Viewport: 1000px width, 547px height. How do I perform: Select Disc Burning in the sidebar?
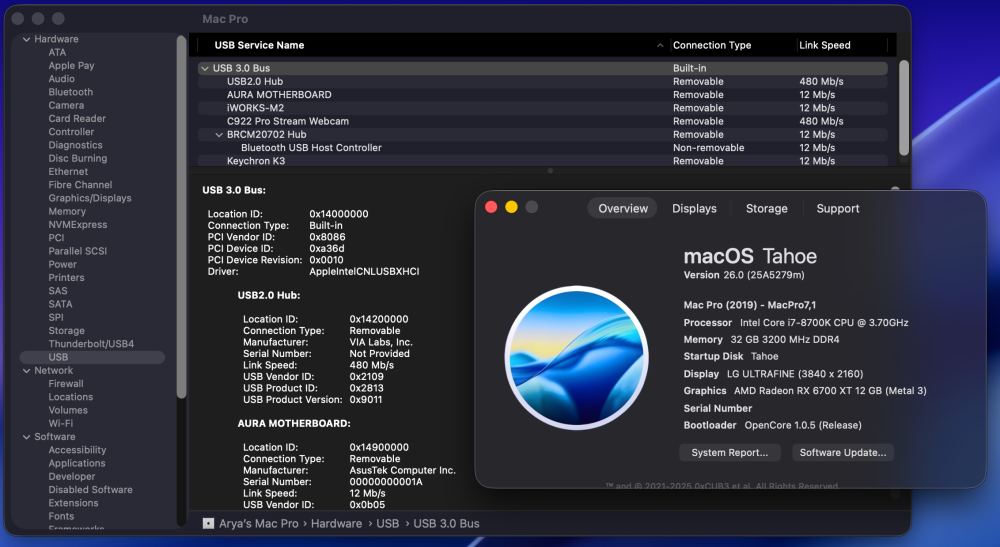coord(77,159)
